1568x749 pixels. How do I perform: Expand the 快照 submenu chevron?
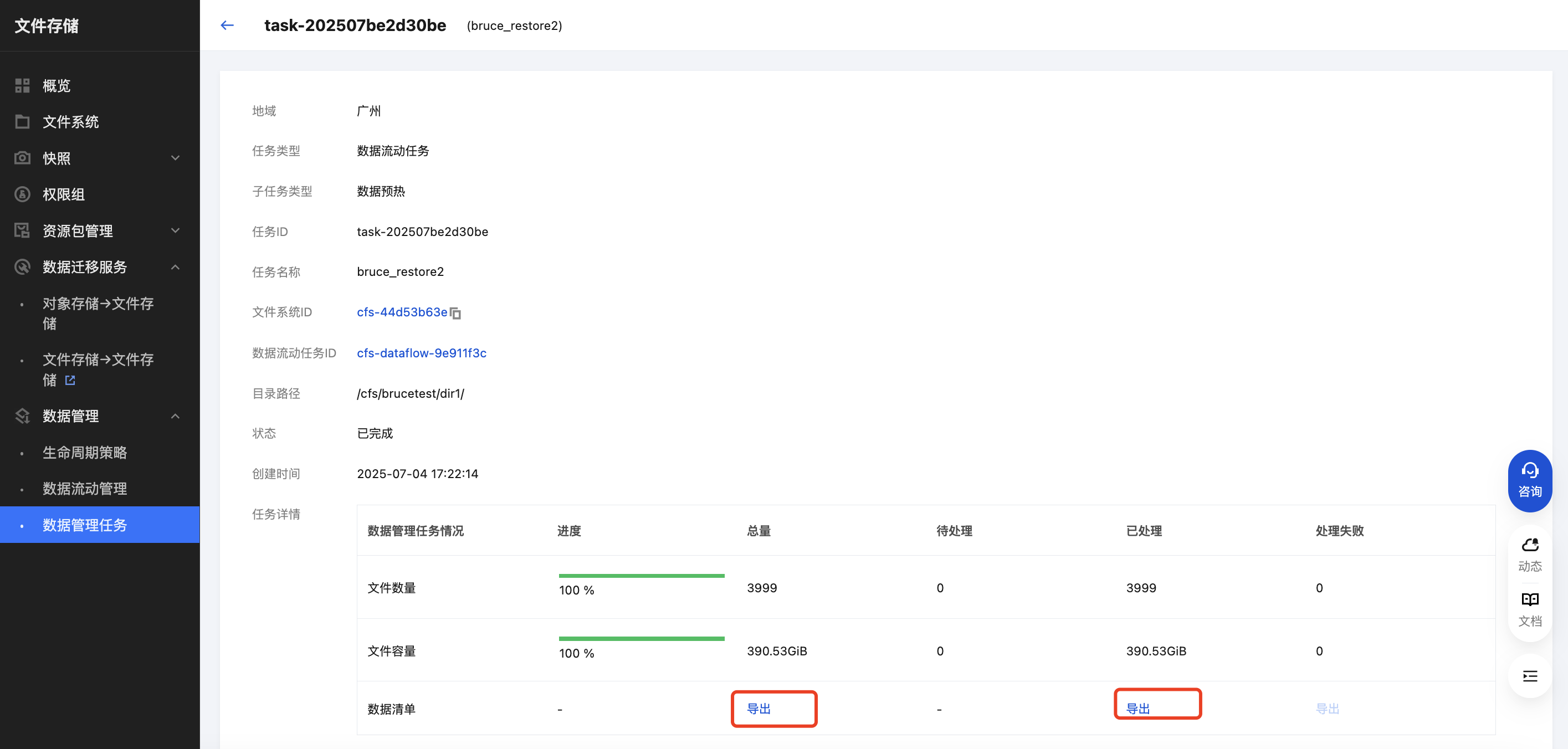(x=175, y=158)
